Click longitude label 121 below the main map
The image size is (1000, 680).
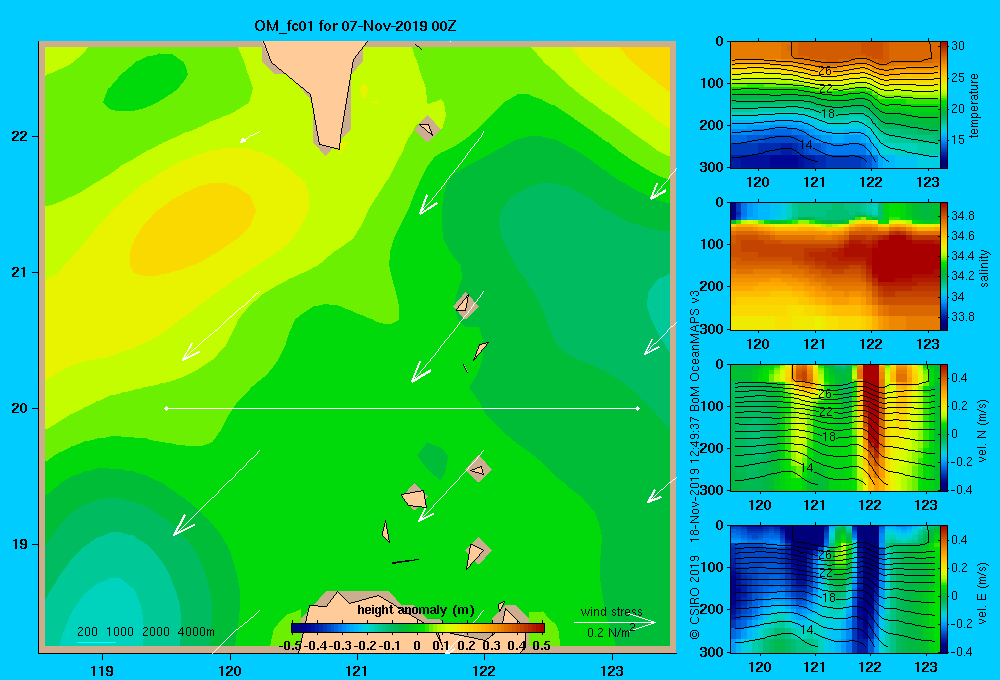coord(357,670)
